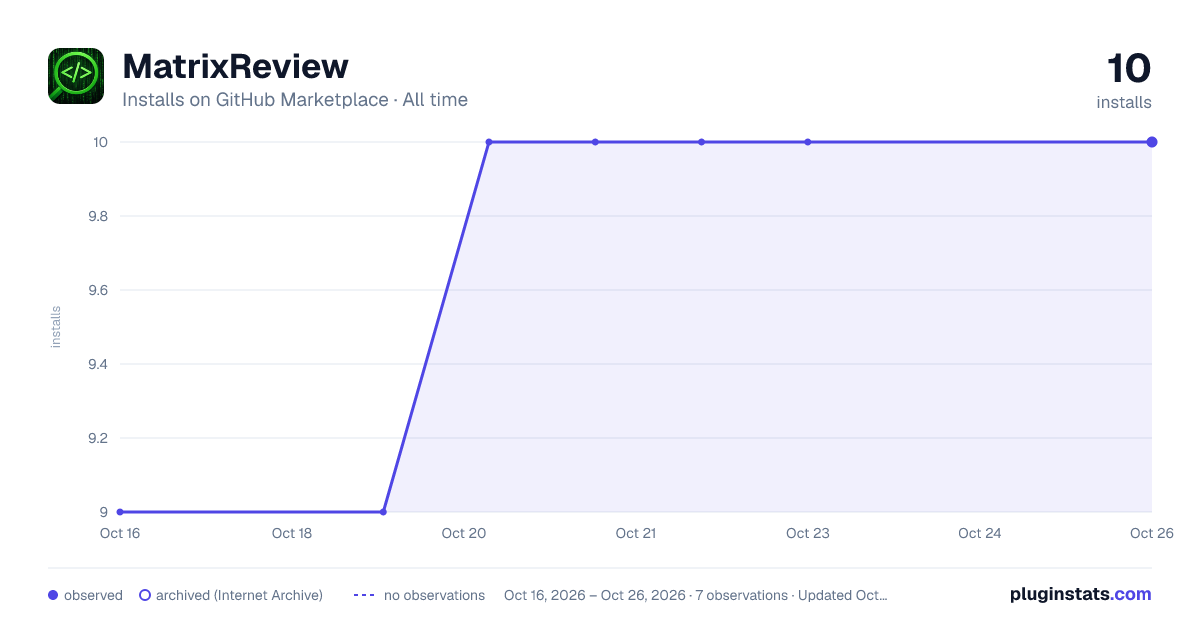Viewport: 1200px width, 630px height.
Task: Click the '9.4' y-axis tick label
Action: (x=98, y=364)
